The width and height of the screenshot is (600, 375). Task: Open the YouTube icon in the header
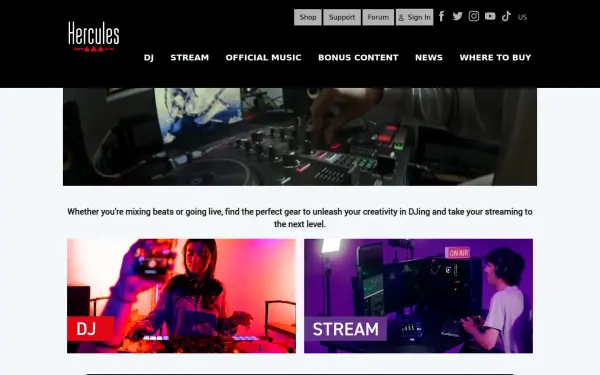click(490, 16)
